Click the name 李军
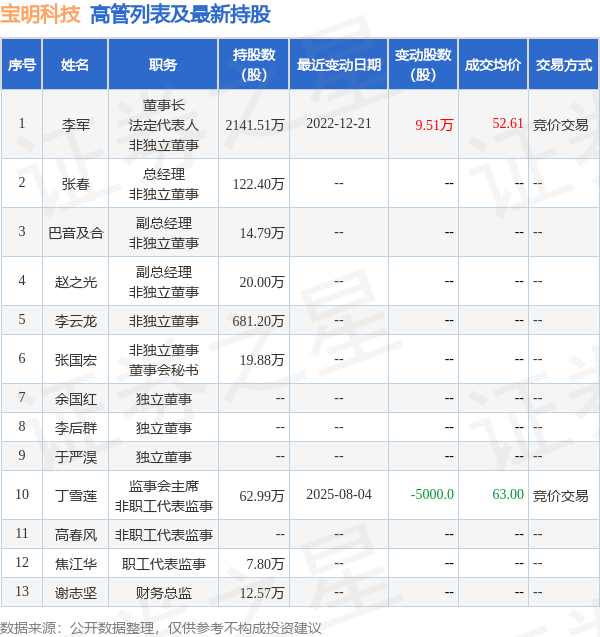The width and height of the screenshot is (600, 637). pyautogui.click(x=76, y=124)
